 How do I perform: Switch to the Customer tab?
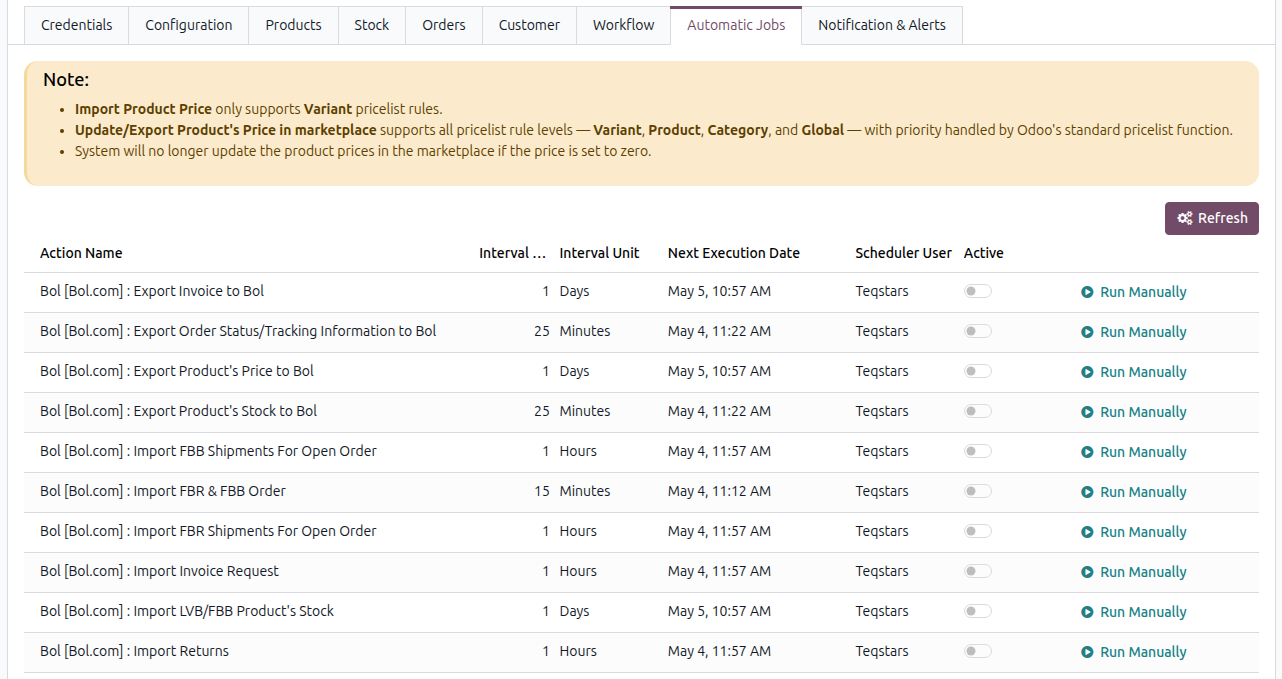(x=530, y=25)
